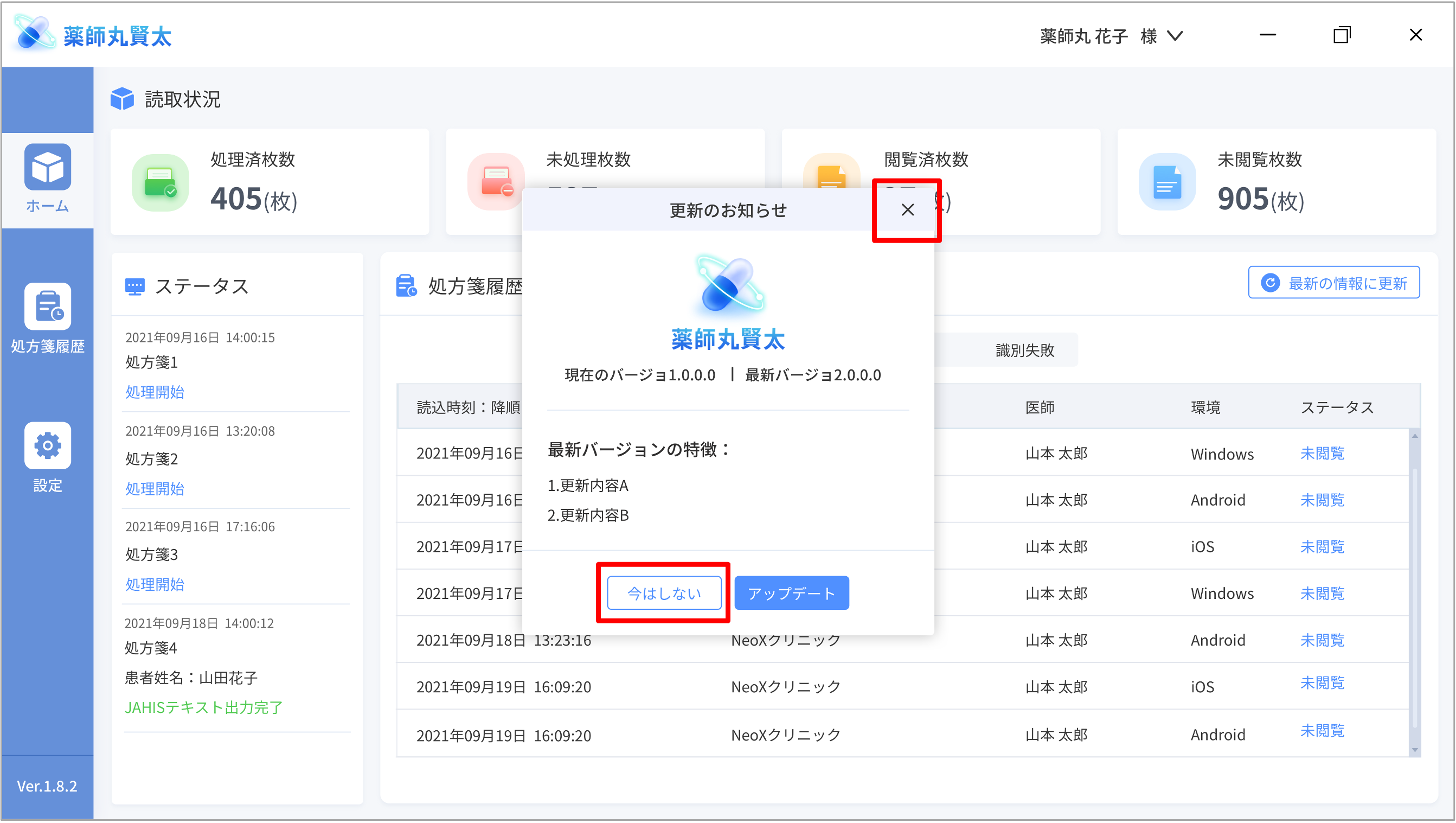Click scrollbar up arrow in history table
This screenshot has width=1456, height=823.
pos(1415,436)
